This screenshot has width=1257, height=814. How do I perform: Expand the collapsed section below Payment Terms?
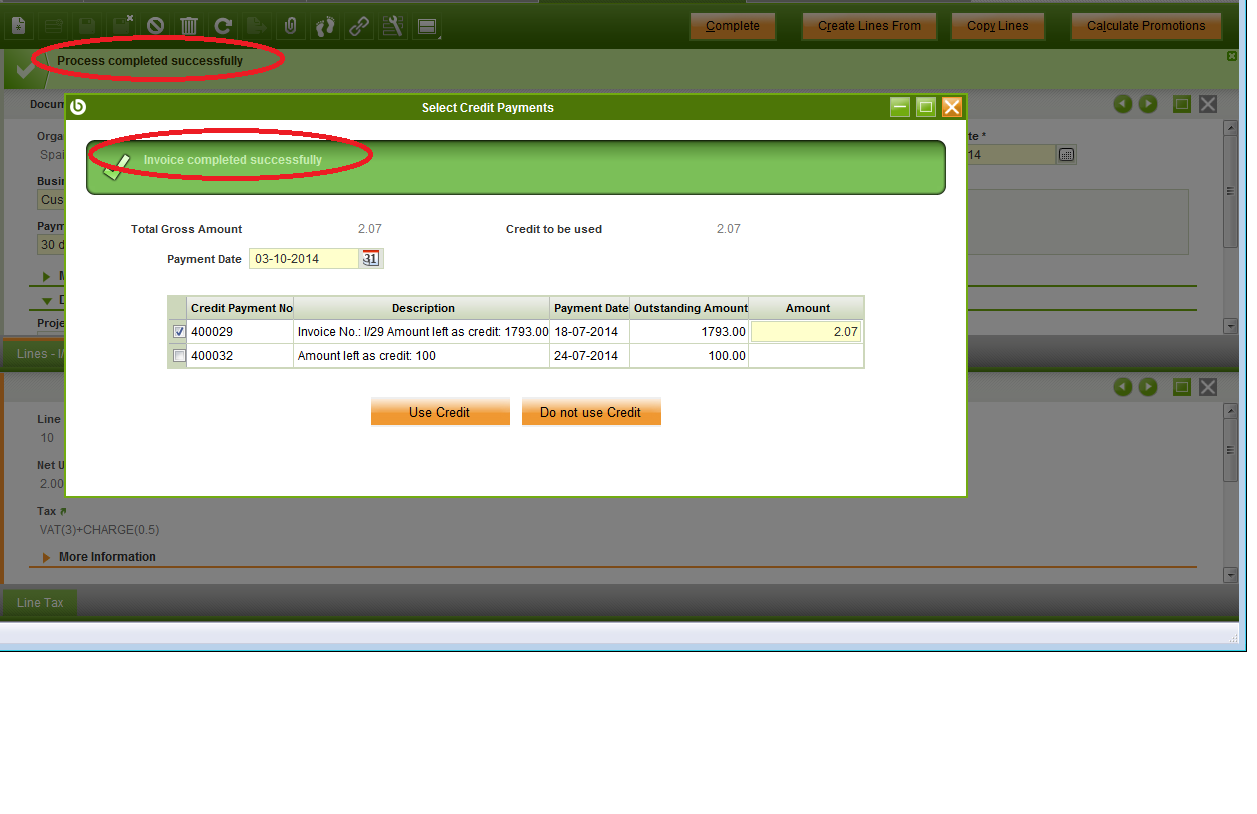tap(47, 275)
